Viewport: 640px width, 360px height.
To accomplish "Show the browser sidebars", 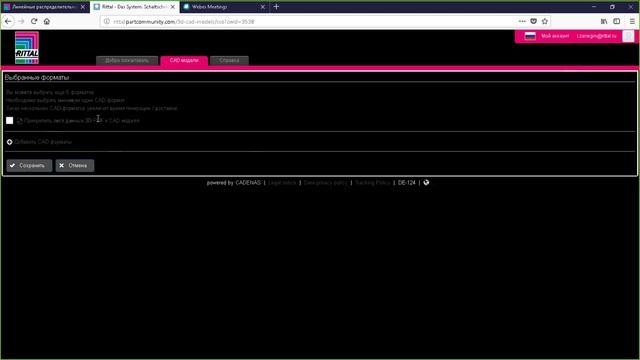I will pyautogui.click(x=616, y=21).
